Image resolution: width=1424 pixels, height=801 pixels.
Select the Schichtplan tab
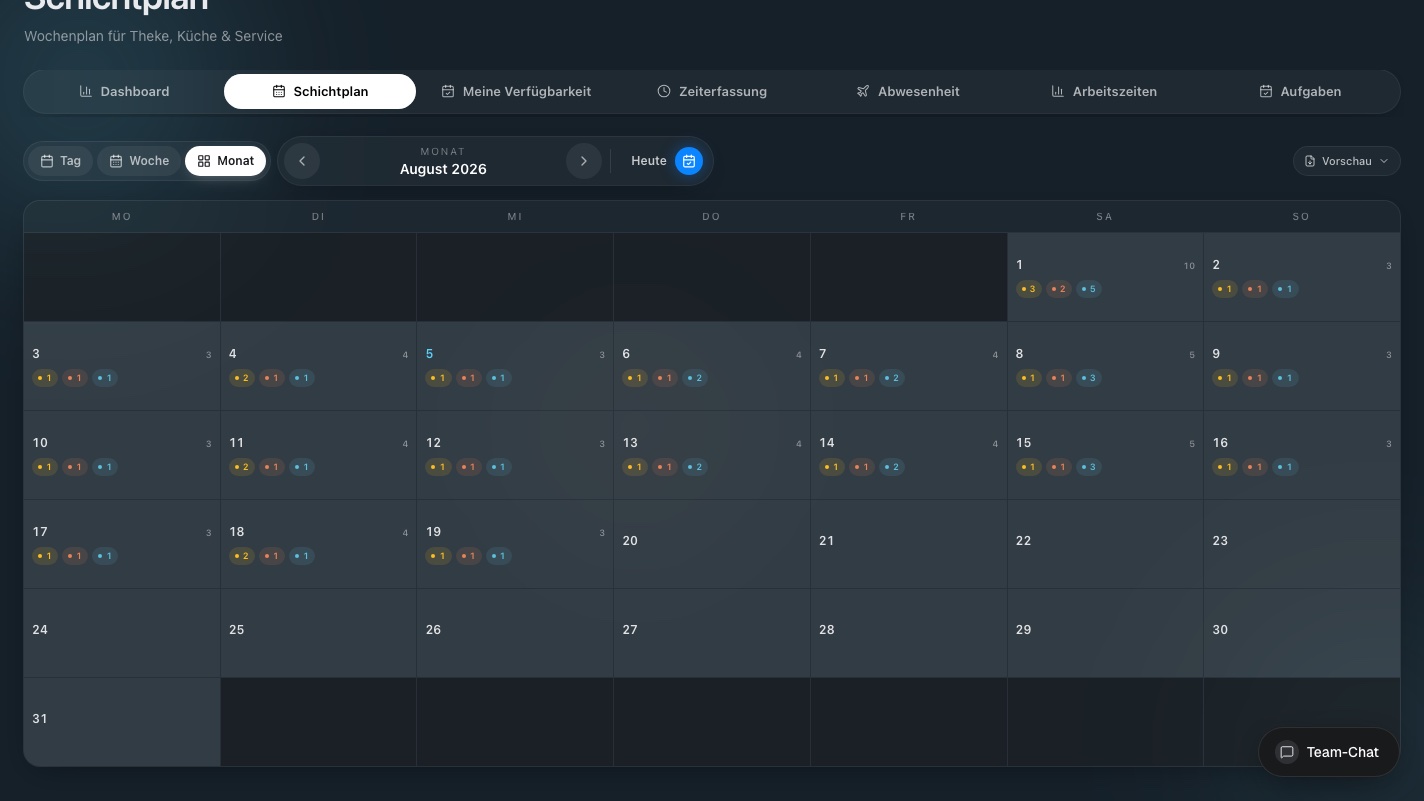[320, 91]
